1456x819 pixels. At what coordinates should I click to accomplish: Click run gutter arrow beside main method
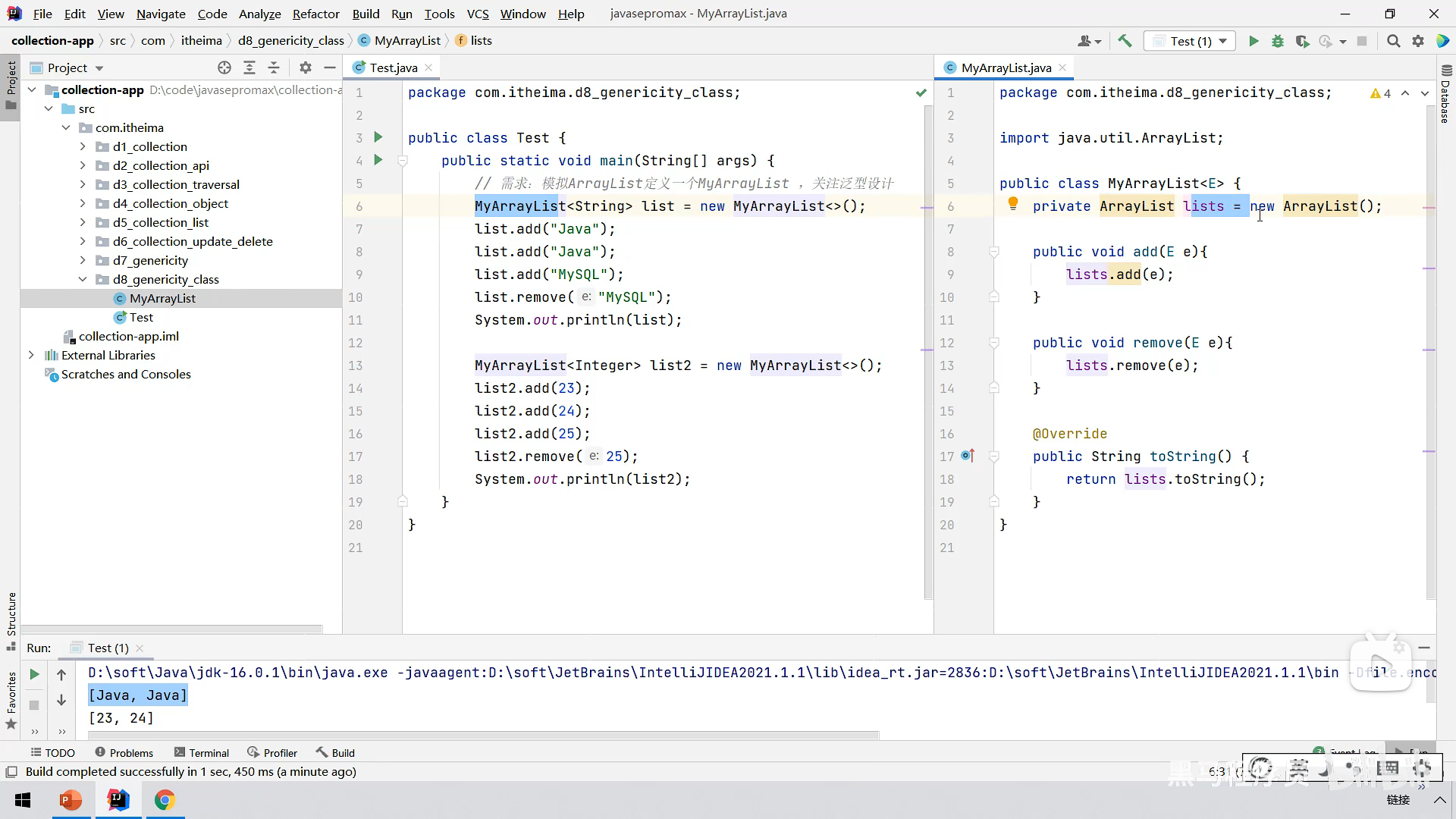point(378,160)
